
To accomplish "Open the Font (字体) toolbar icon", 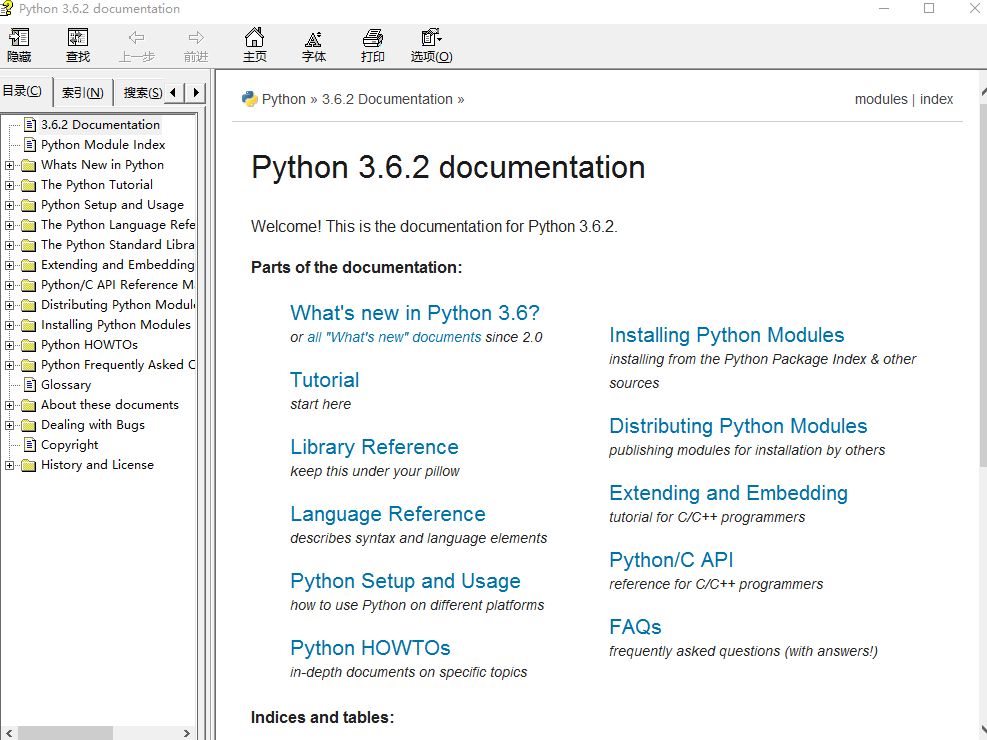I will [x=314, y=45].
